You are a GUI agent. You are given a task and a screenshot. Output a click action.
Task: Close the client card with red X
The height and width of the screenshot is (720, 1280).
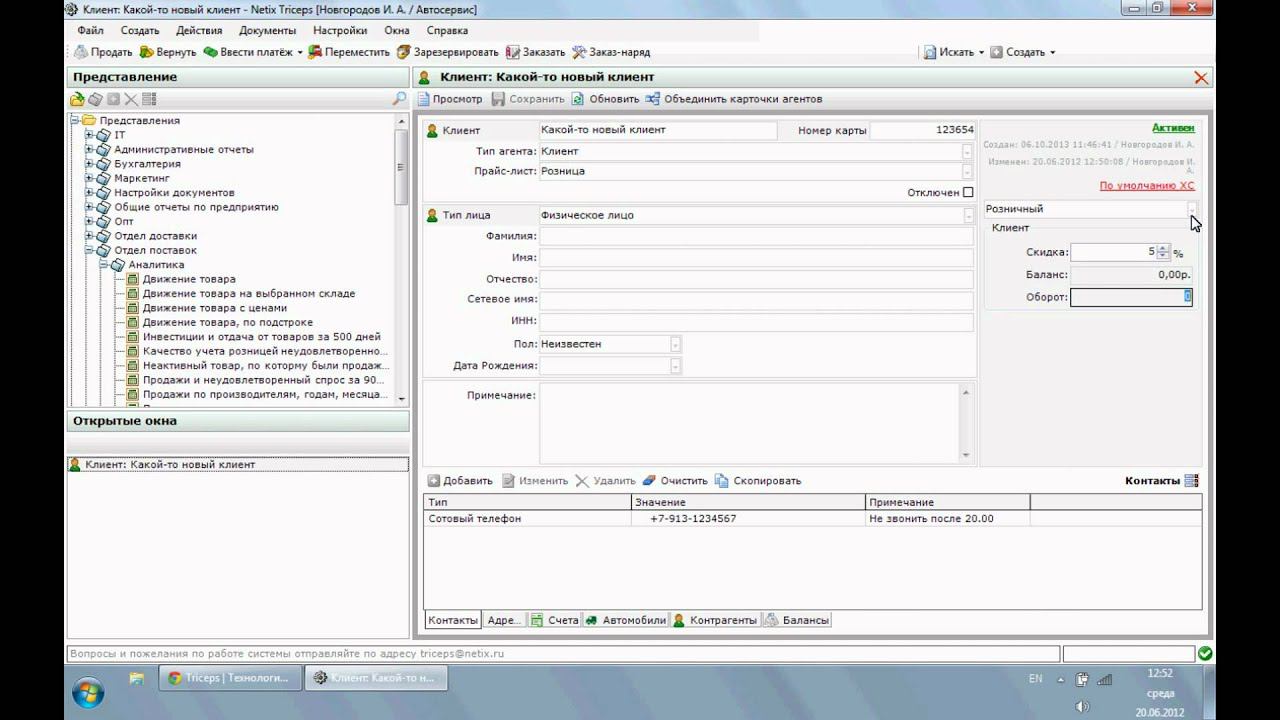1201,78
